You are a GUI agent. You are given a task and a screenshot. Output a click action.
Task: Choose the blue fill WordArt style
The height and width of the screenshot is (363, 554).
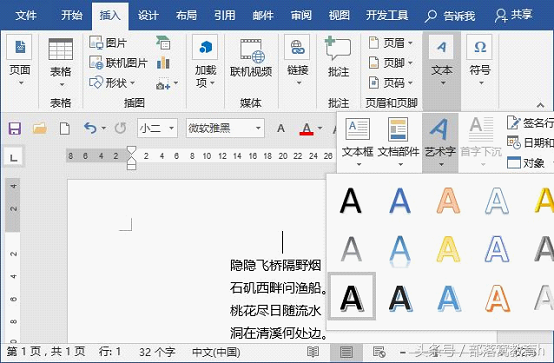400,201
